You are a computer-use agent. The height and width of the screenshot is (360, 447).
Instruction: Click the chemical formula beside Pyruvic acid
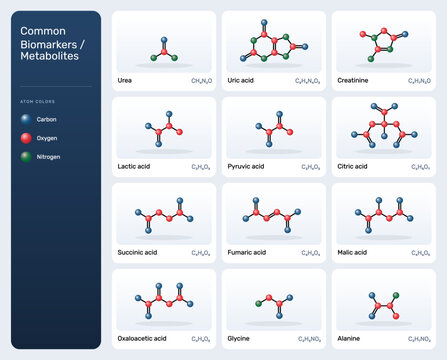pos(311,167)
